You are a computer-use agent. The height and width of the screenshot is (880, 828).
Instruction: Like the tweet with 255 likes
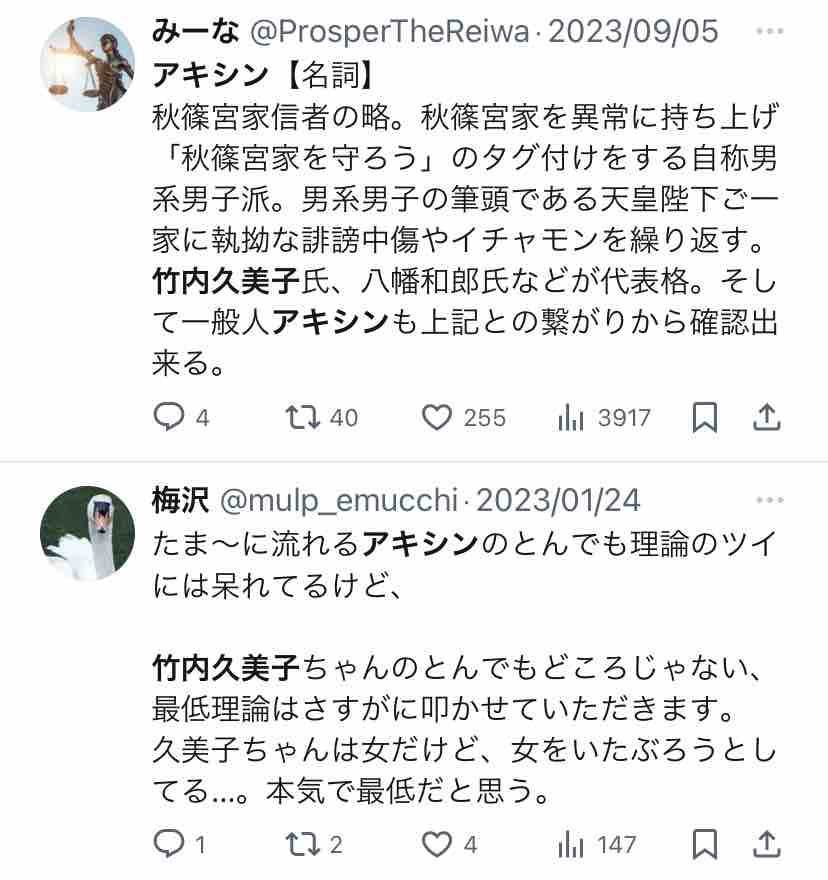click(437, 418)
